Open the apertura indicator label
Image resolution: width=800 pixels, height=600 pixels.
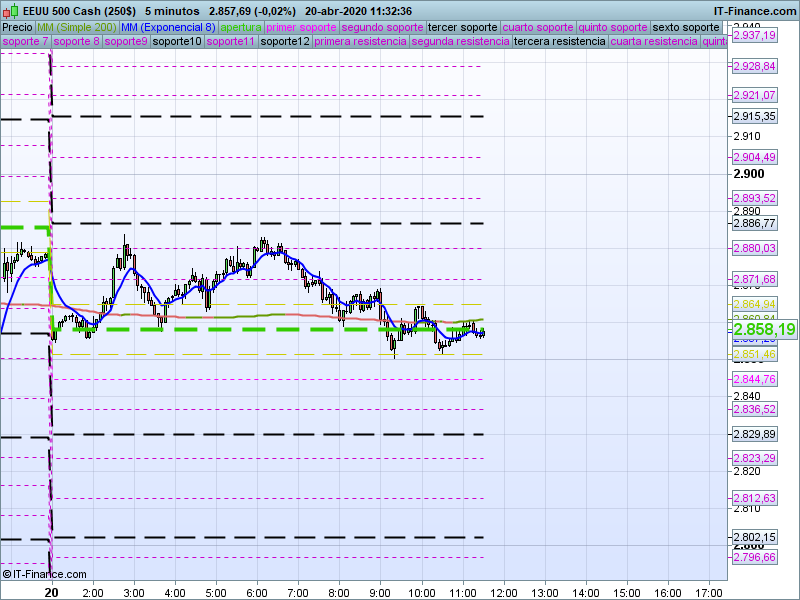click(x=241, y=27)
